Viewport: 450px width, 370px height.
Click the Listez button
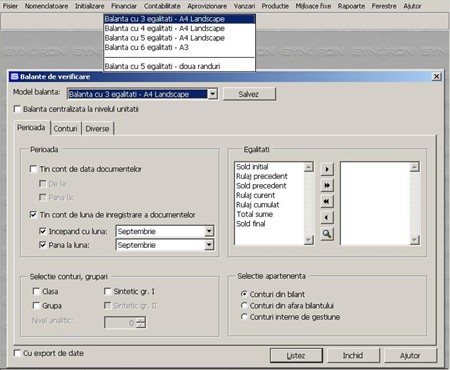tap(296, 356)
